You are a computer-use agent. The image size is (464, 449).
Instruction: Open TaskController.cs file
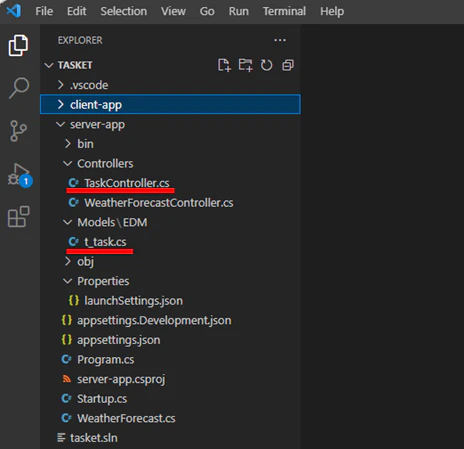pos(127,183)
